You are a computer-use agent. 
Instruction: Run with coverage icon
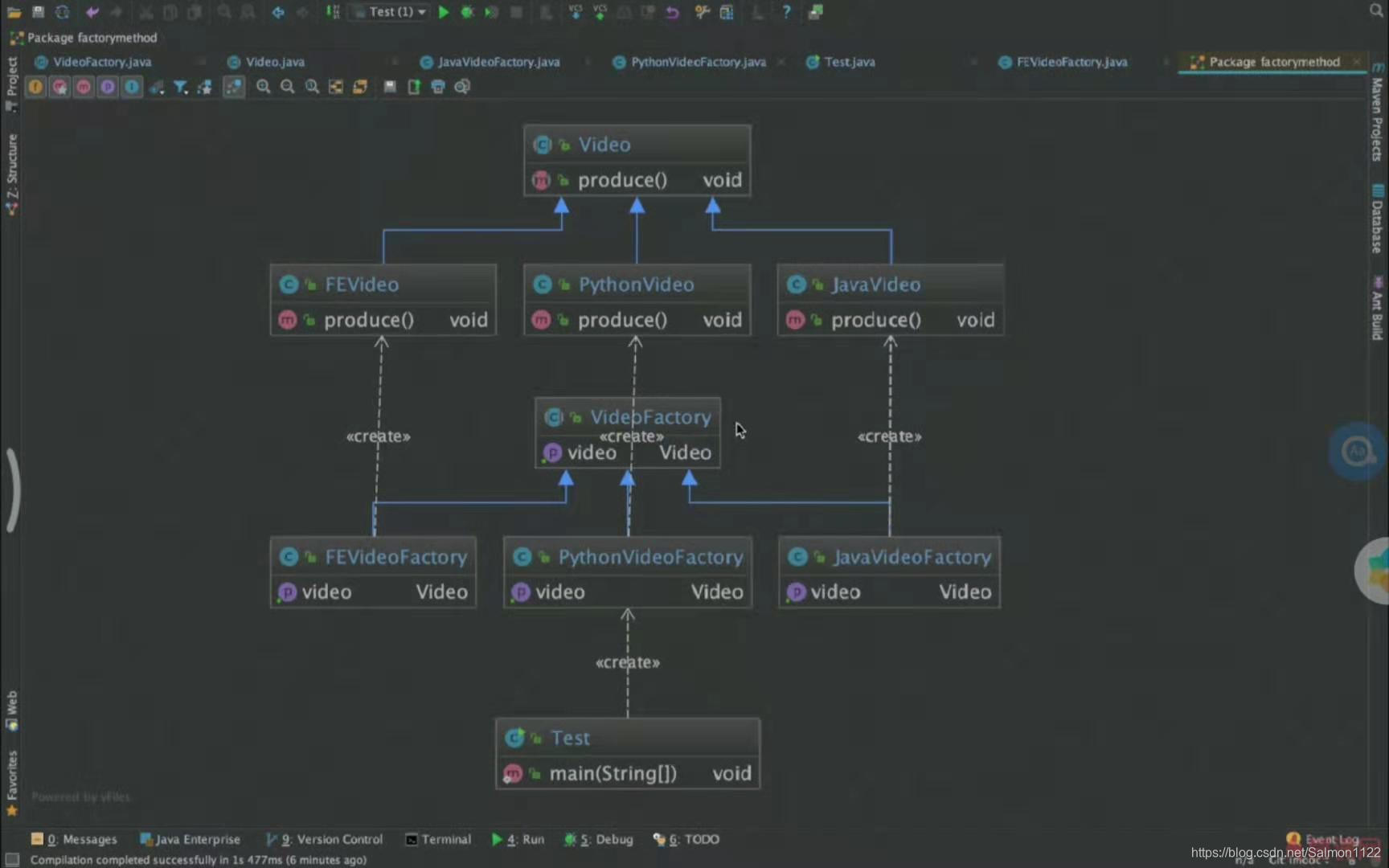pos(491,12)
